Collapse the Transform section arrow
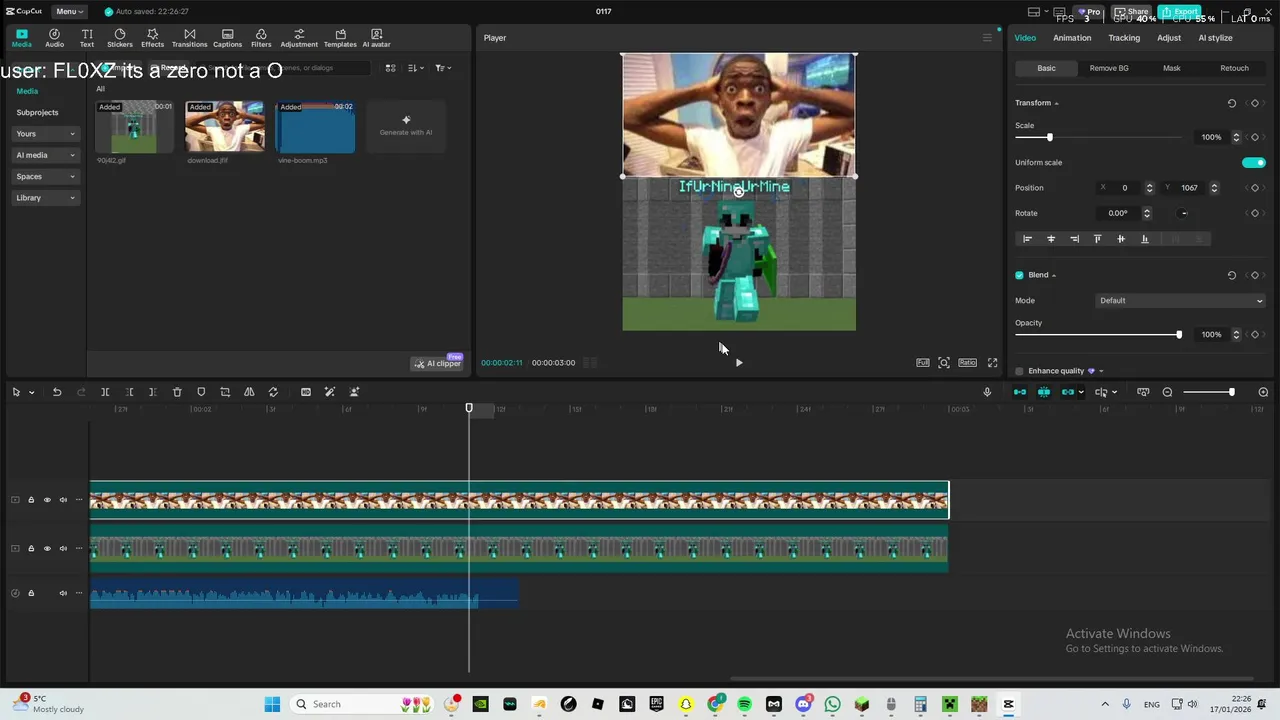 point(1056,103)
